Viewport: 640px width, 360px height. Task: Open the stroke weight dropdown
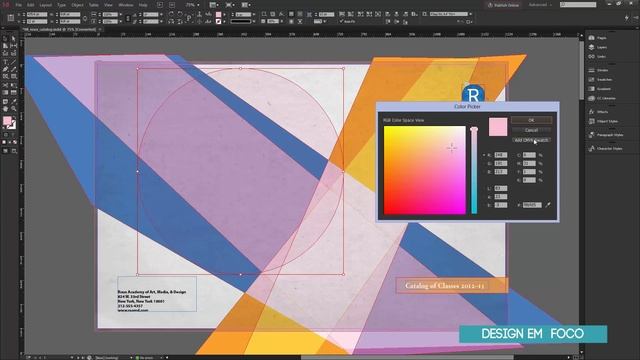tap(253, 14)
